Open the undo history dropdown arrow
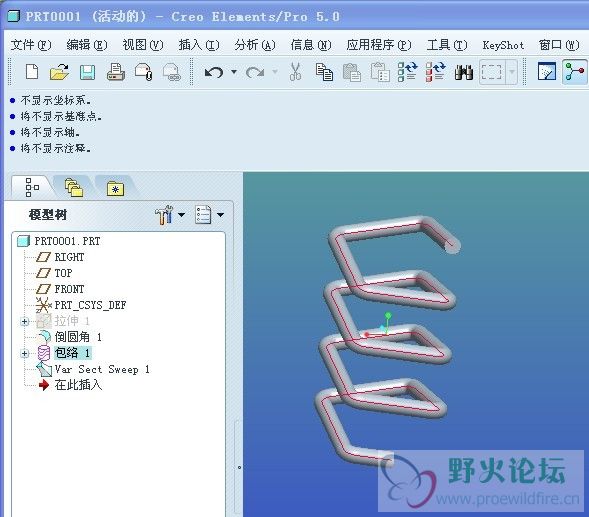This screenshot has height=517, width=589. (234, 71)
